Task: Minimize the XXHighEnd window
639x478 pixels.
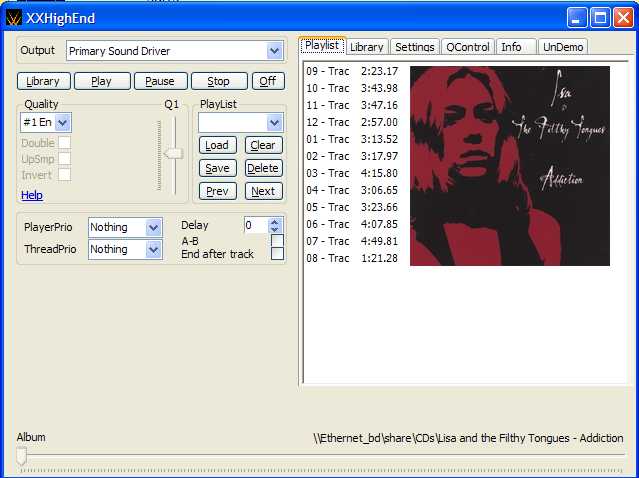Action: coord(577,18)
